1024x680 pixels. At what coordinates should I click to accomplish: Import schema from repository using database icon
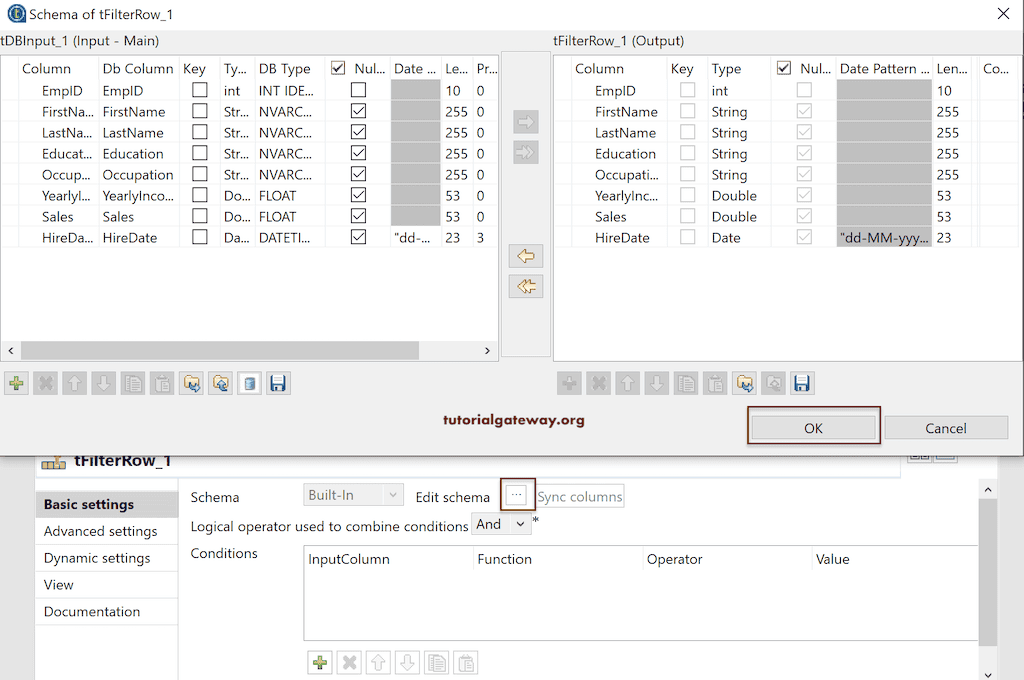pos(249,383)
